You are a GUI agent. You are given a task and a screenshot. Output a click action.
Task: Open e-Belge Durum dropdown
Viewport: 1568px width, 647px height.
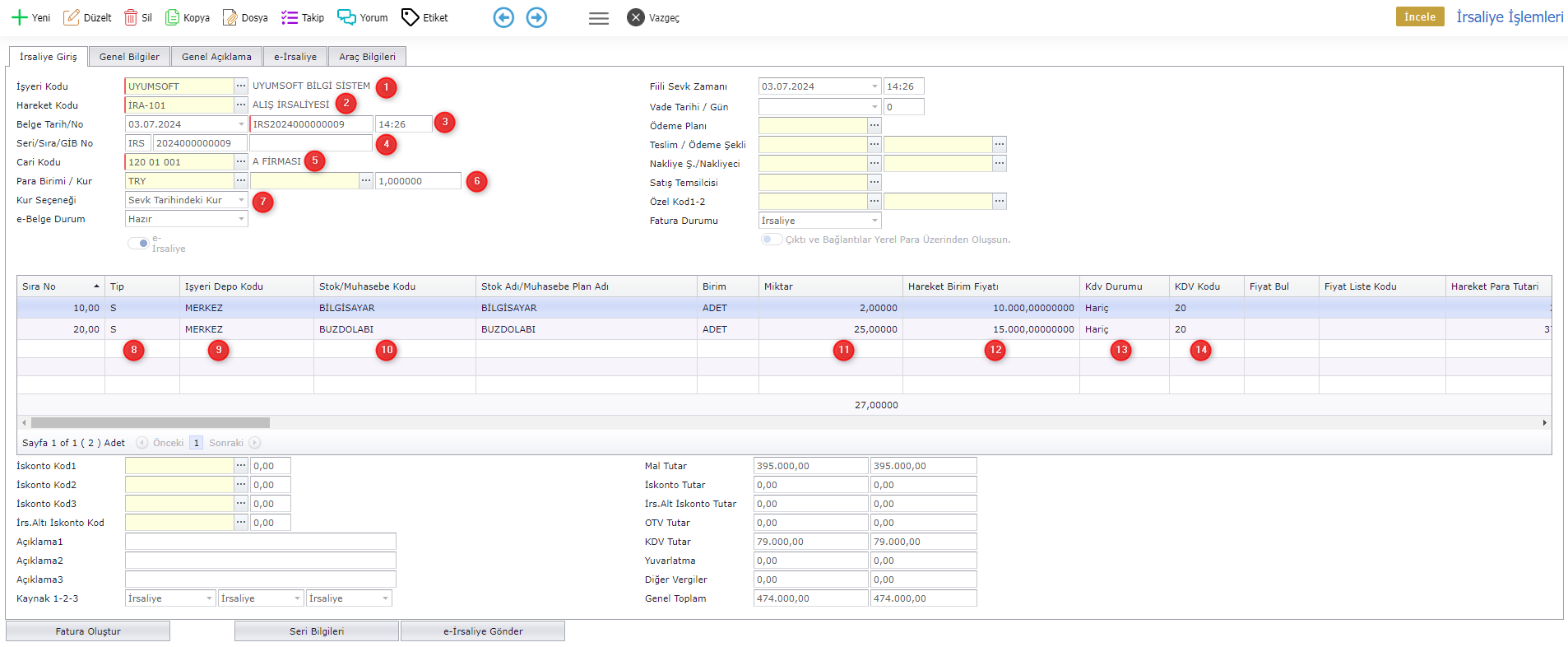click(x=241, y=219)
